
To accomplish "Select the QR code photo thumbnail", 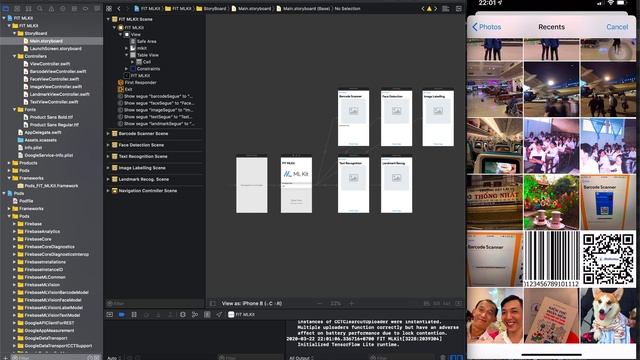I will pos(608,259).
